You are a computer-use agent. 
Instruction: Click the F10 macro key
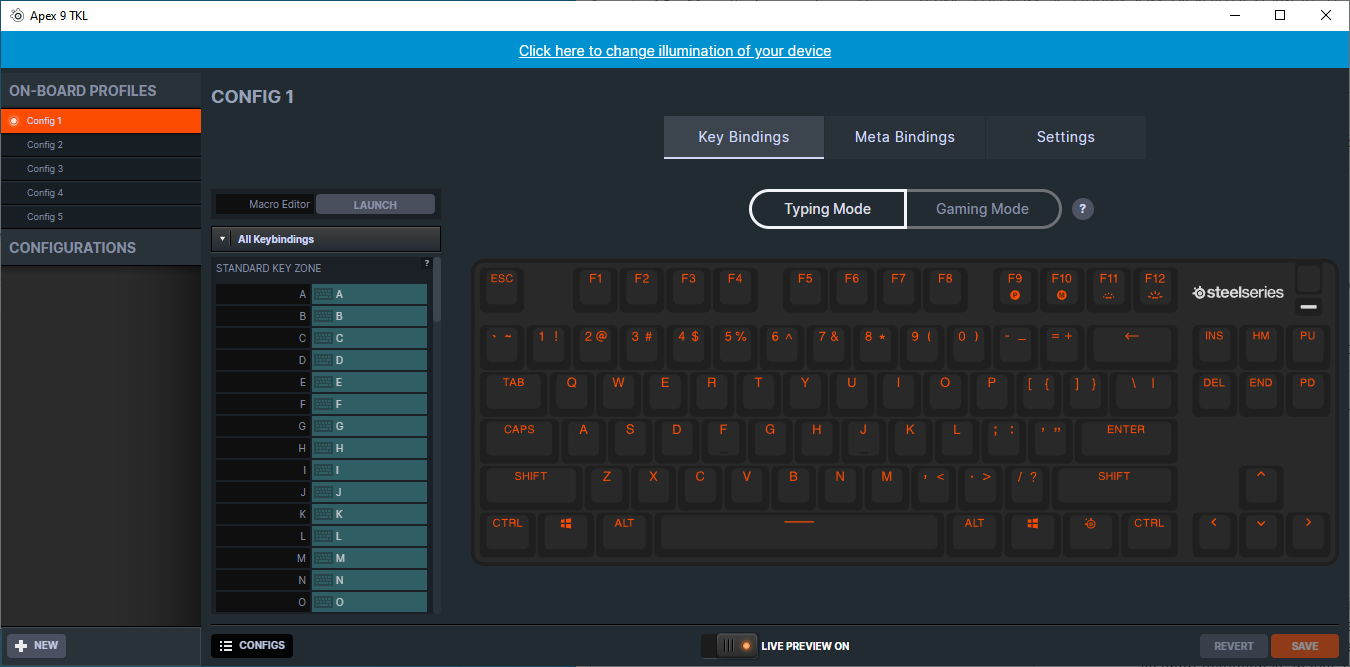pos(1061,286)
